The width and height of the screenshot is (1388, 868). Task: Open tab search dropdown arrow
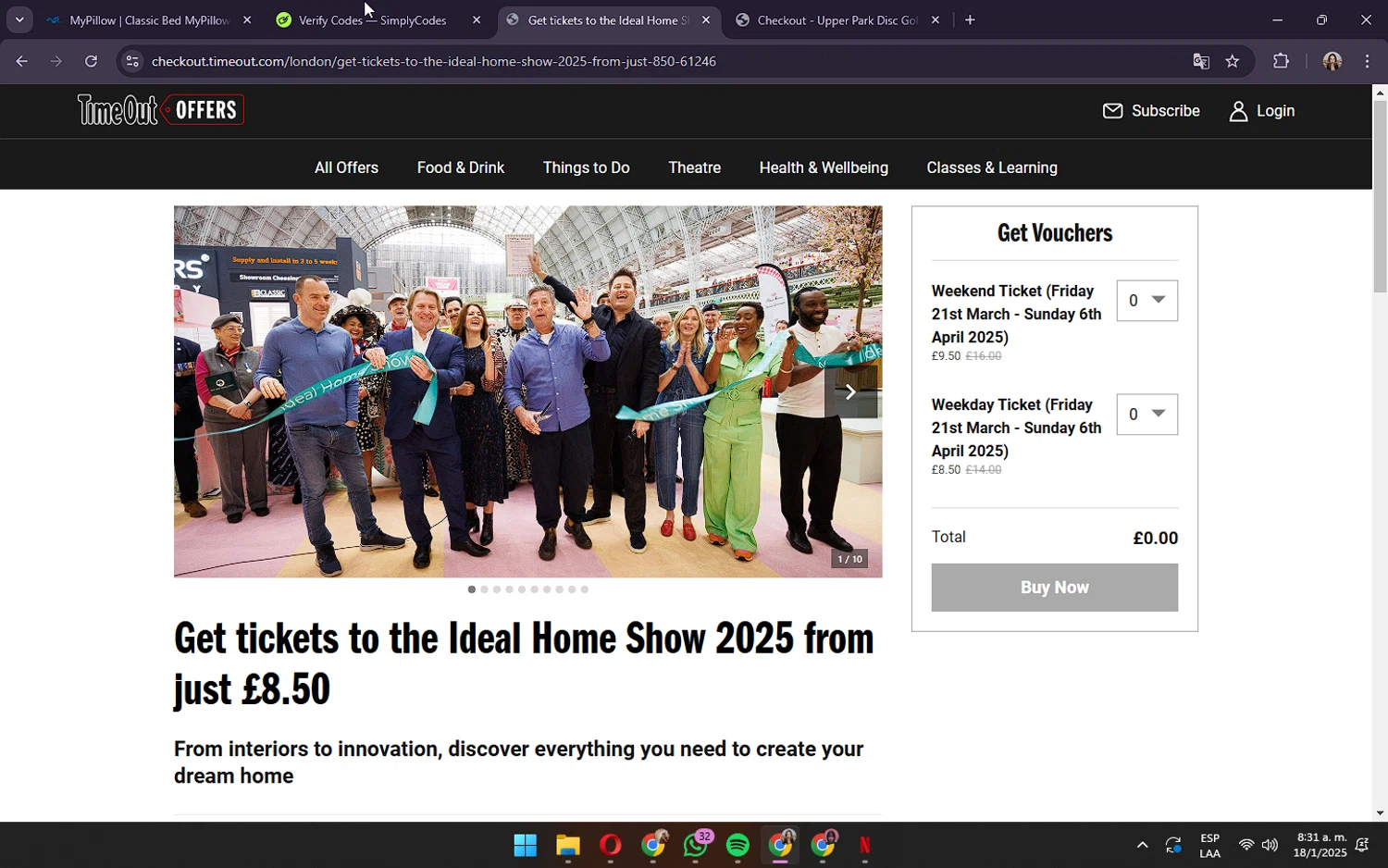click(19, 19)
